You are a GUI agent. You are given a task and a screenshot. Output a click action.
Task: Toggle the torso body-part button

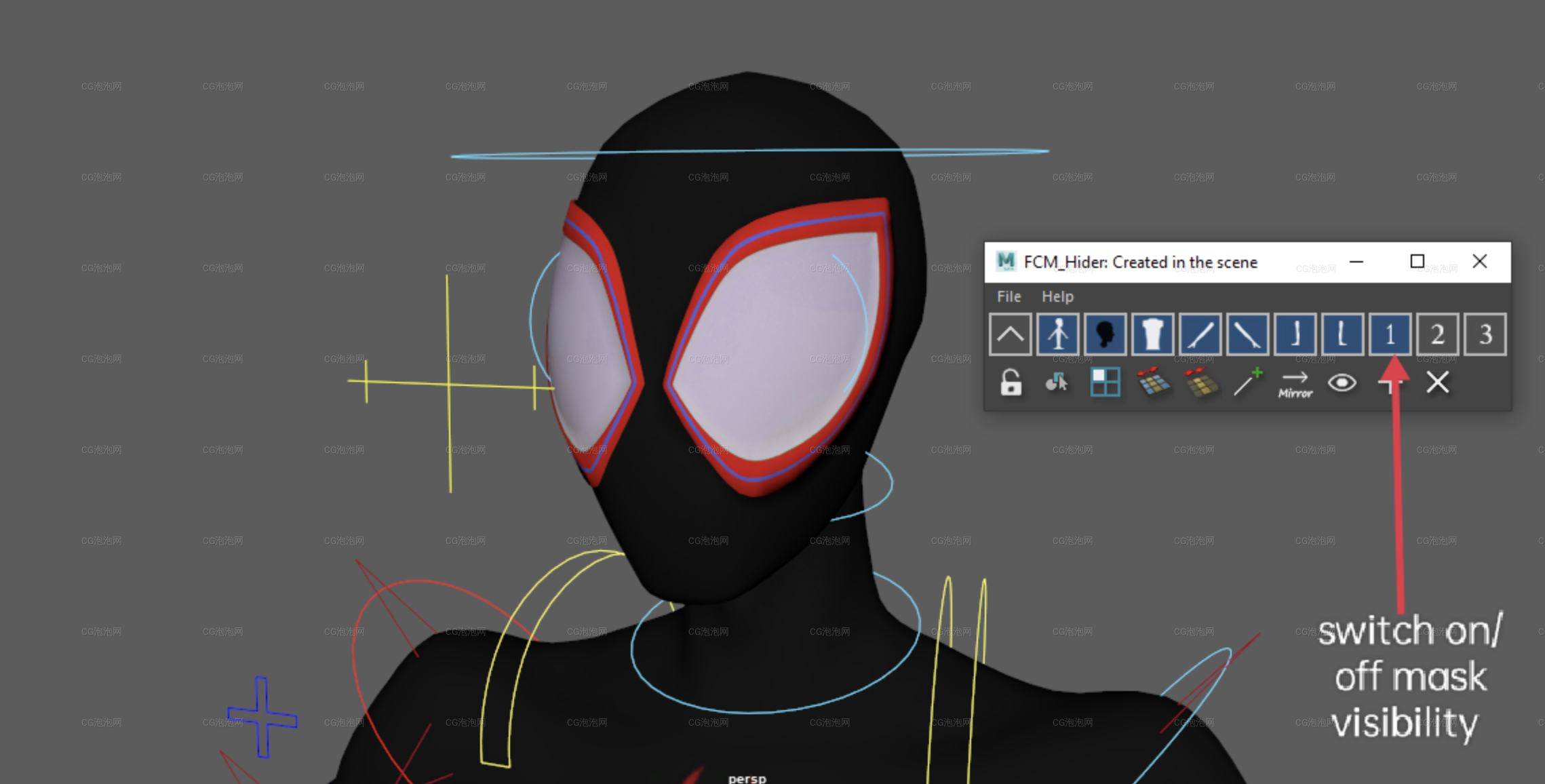[1152, 334]
